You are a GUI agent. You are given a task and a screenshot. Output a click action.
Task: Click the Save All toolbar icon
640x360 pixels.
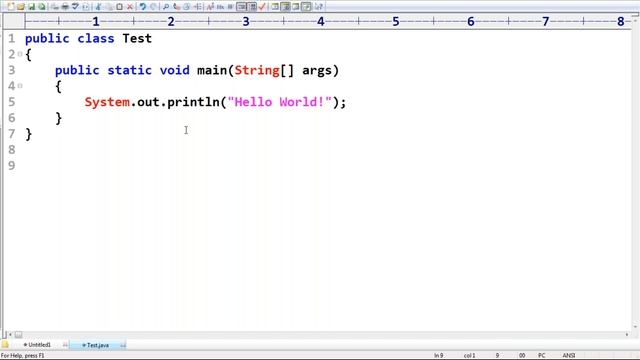[x=42, y=7]
